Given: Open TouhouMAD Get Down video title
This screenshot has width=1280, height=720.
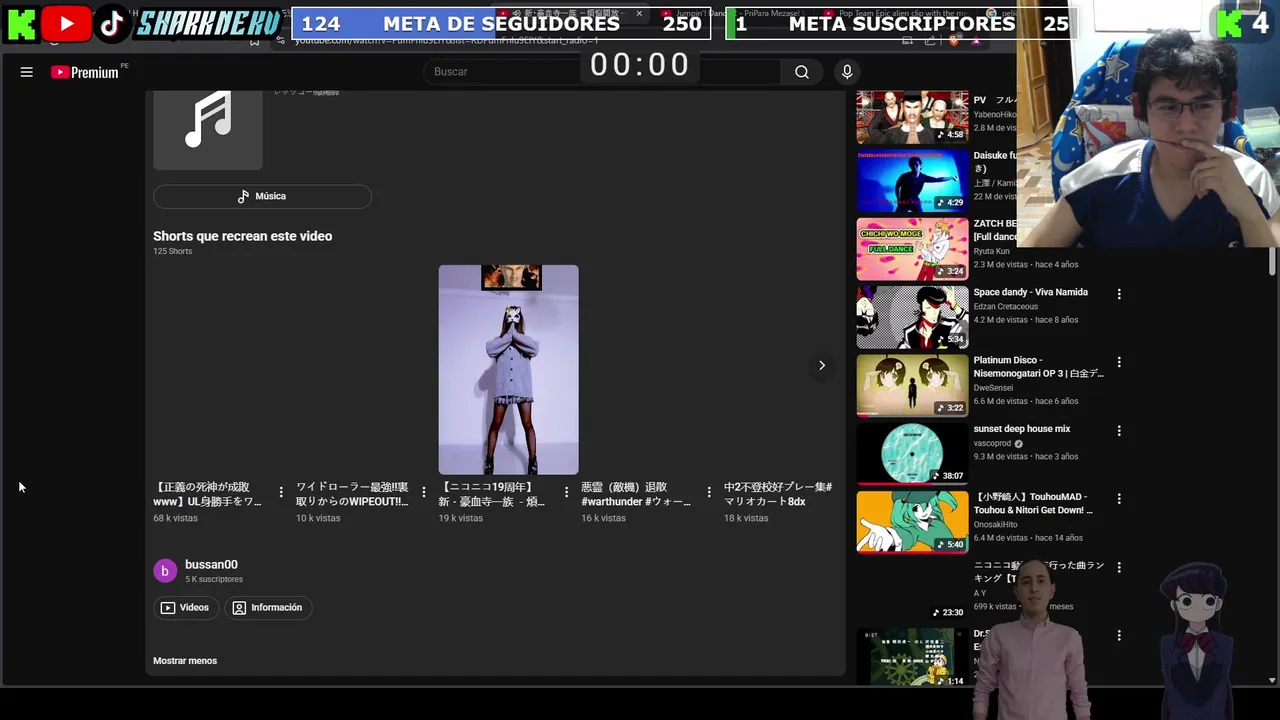Looking at the screenshot, I should click(x=1033, y=503).
